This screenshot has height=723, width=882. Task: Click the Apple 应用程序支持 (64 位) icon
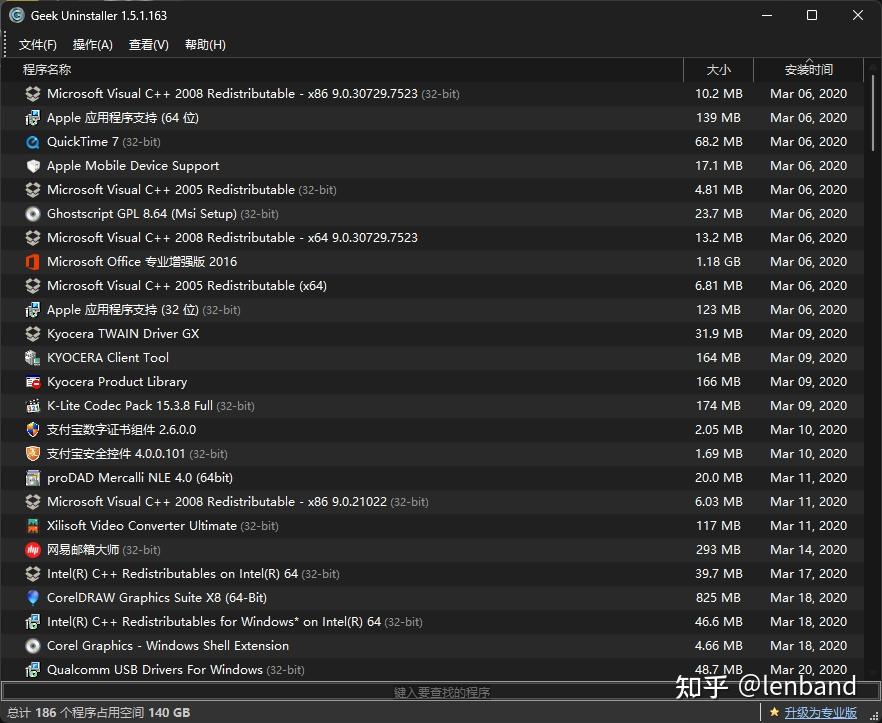[x=33, y=118]
